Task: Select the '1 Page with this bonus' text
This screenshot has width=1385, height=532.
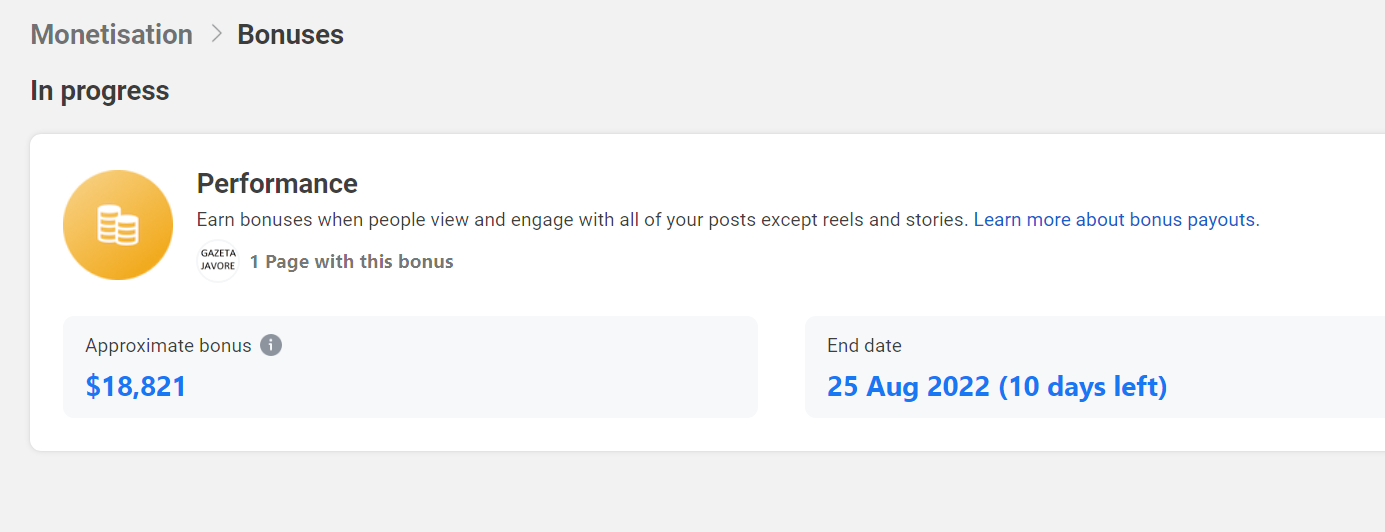Action: click(352, 262)
